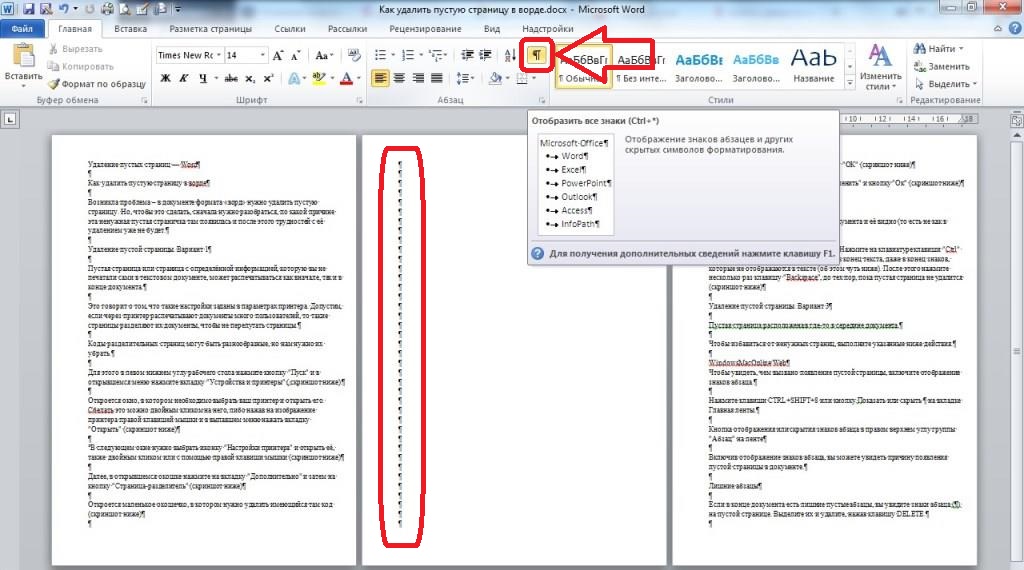Screen dimensions: 1024x570
Task: Open Абзац paragraph dialog launcher
Action: coord(542,101)
